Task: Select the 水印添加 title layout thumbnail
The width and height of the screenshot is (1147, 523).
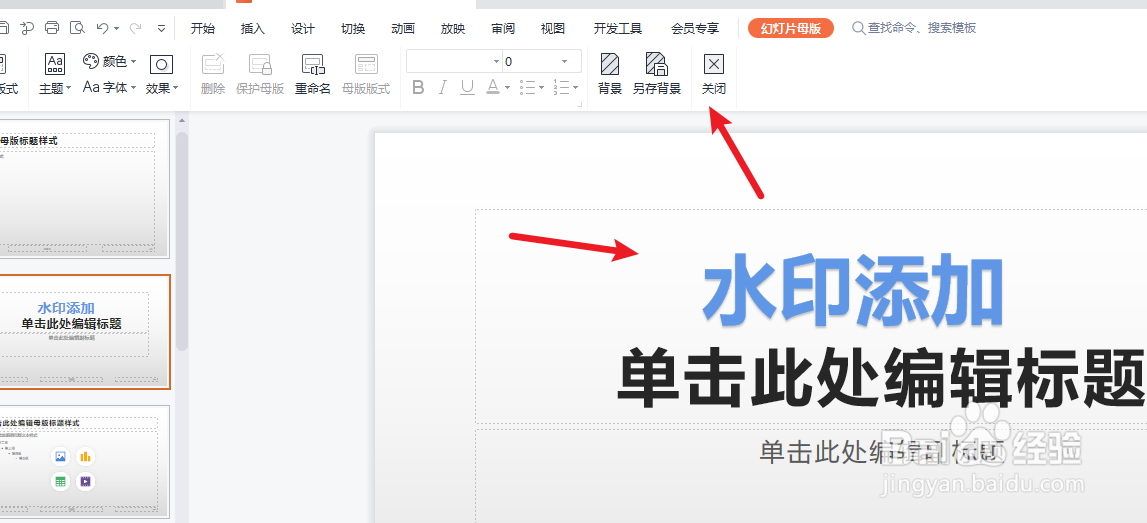Action: pos(83,332)
